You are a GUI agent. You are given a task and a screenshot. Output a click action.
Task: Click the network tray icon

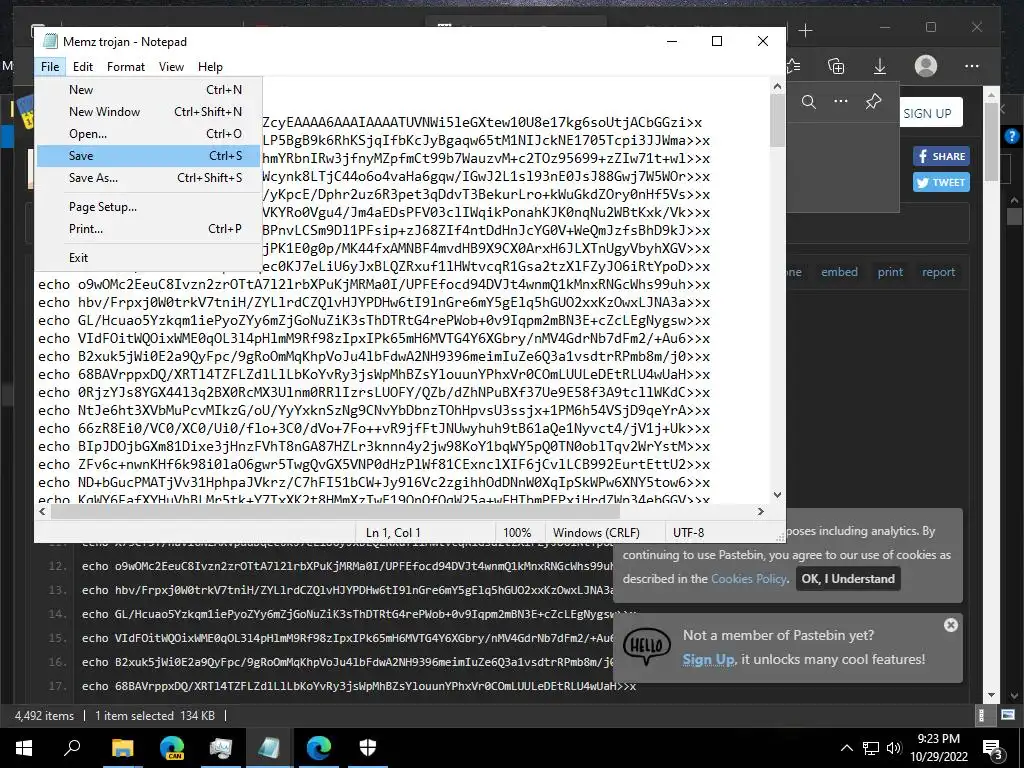point(871,748)
